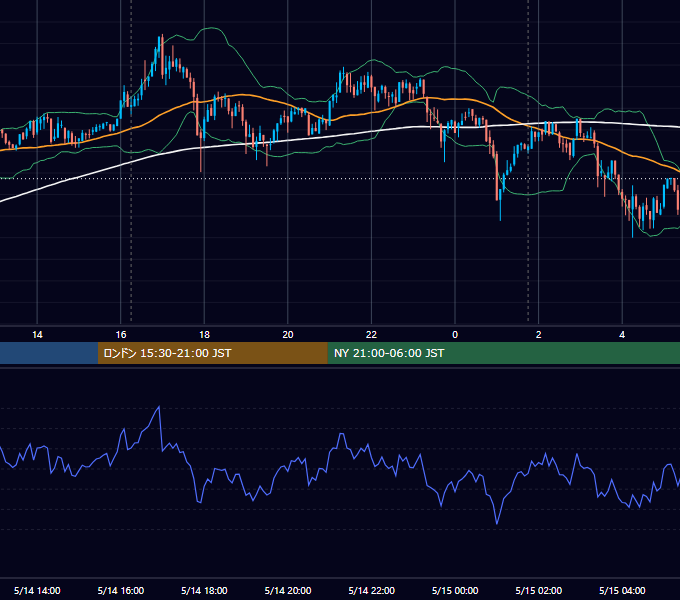Click the 5/15 02:00 date label
The image size is (680, 600).
539,590
